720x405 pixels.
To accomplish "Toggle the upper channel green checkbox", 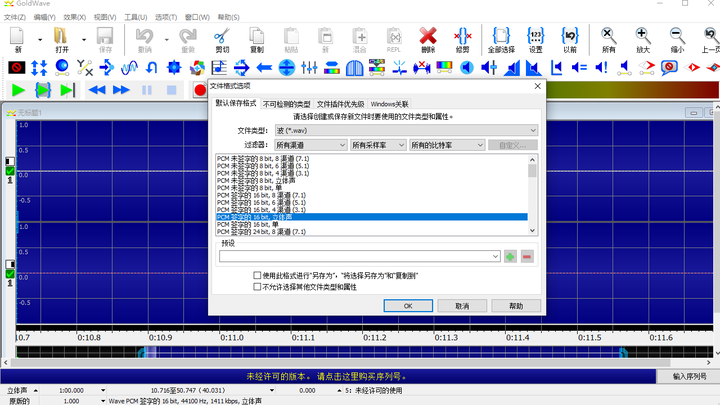I will point(10,171).
